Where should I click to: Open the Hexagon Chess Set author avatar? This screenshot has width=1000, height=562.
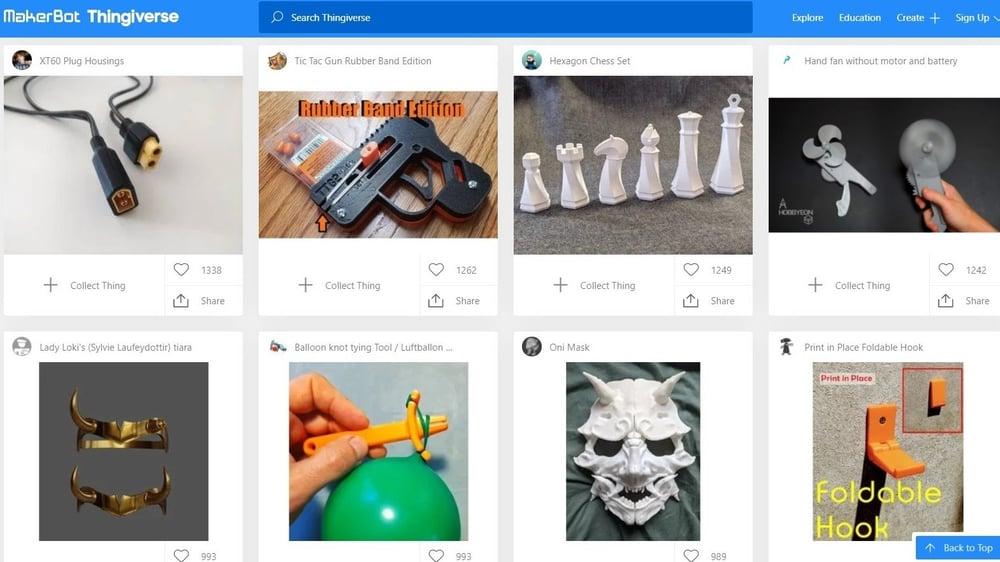coord(531,61)
